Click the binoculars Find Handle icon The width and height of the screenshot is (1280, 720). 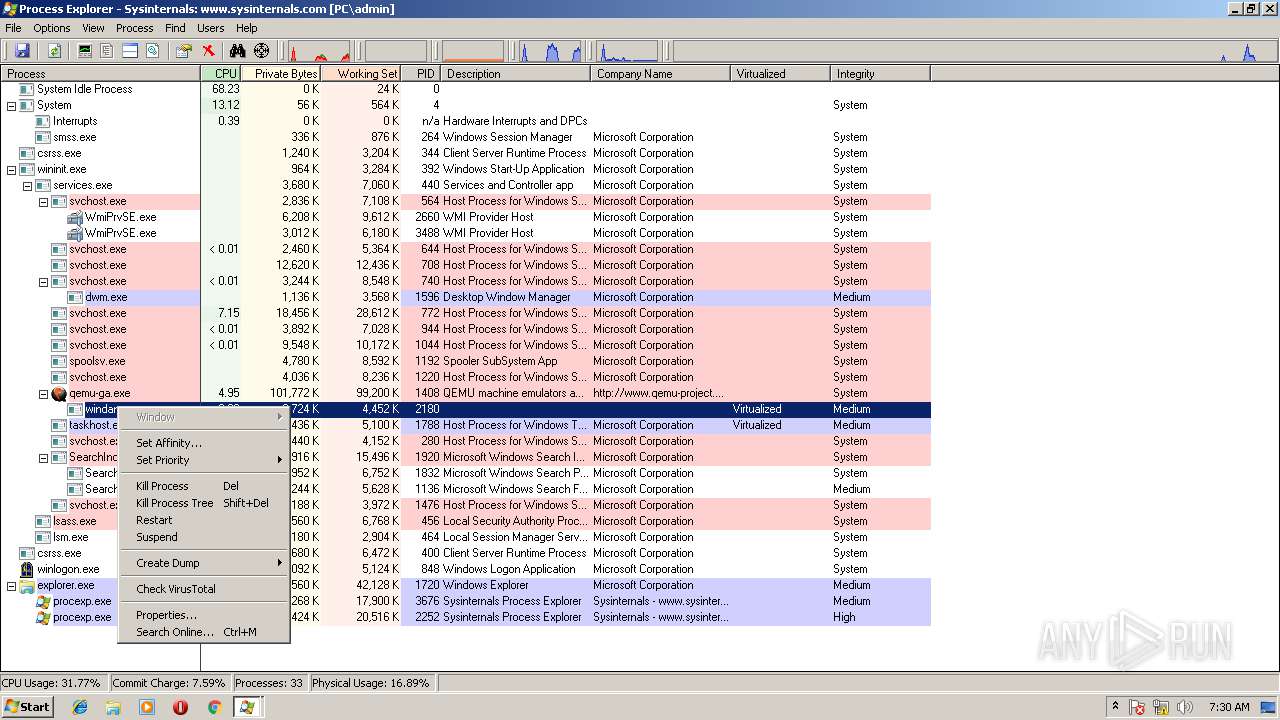click(238, 51)
